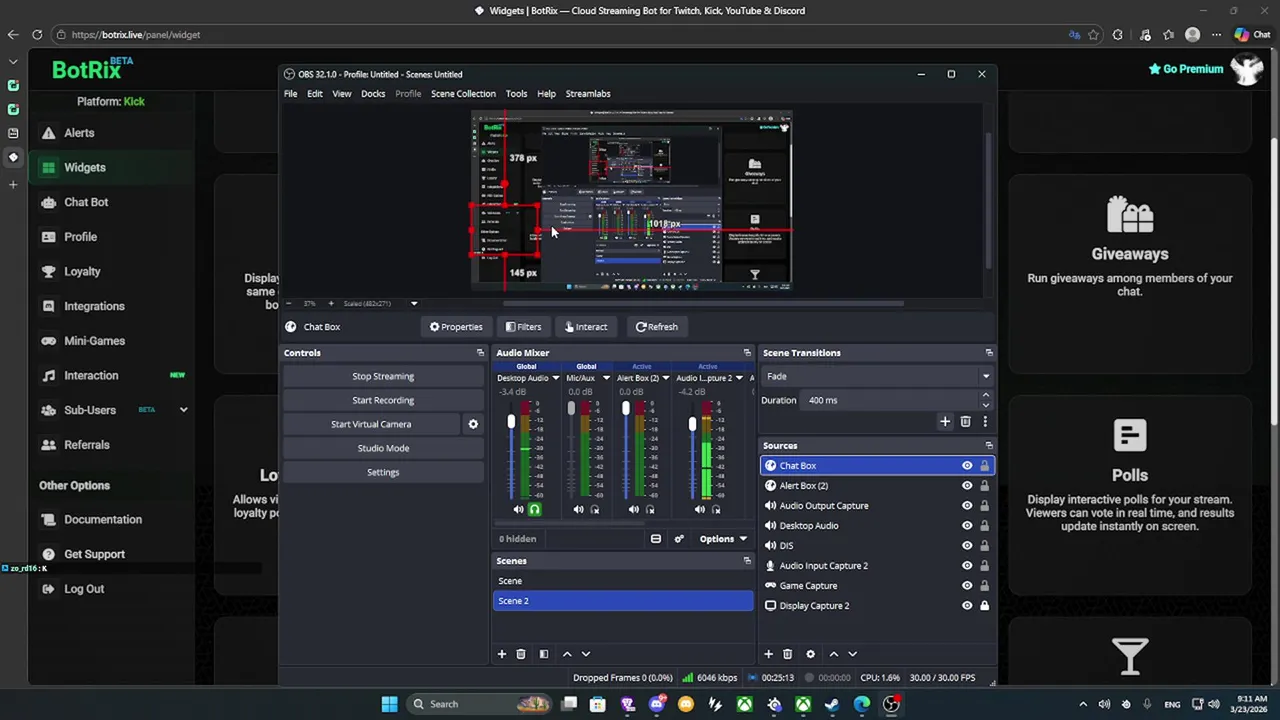The width and height of the screenshot is (1280, 720).
Task: Mute the Alert Box (2) mixer channel
Action: coord(633,510)
